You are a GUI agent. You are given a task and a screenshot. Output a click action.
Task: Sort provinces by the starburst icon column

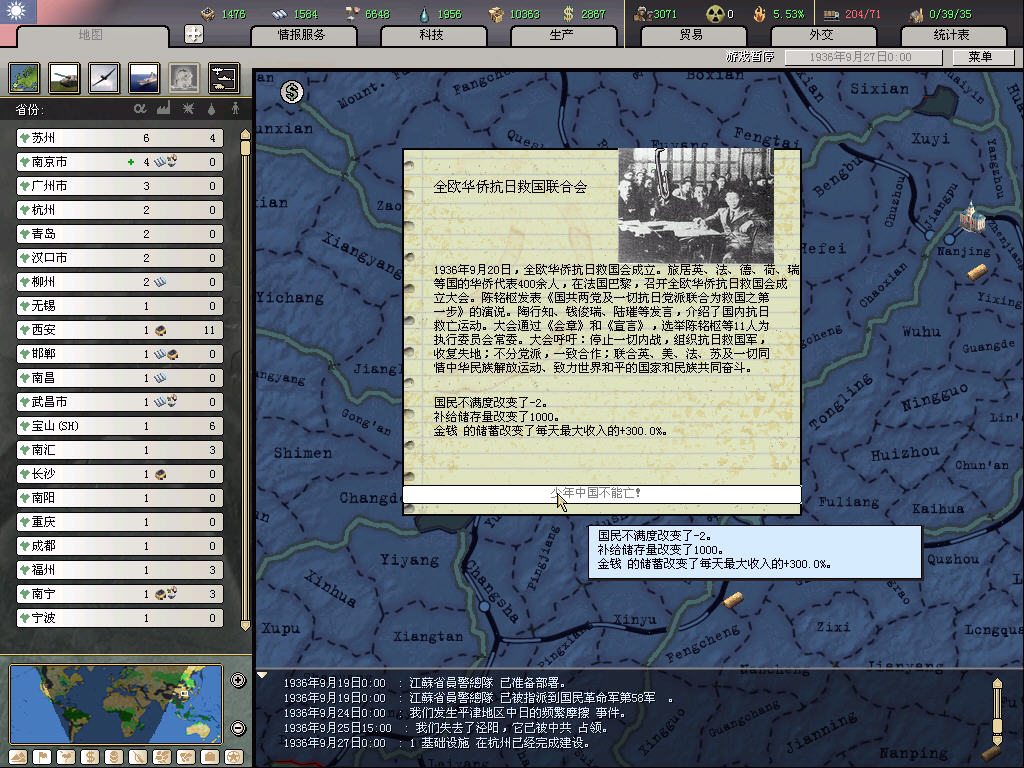point(188,108)
